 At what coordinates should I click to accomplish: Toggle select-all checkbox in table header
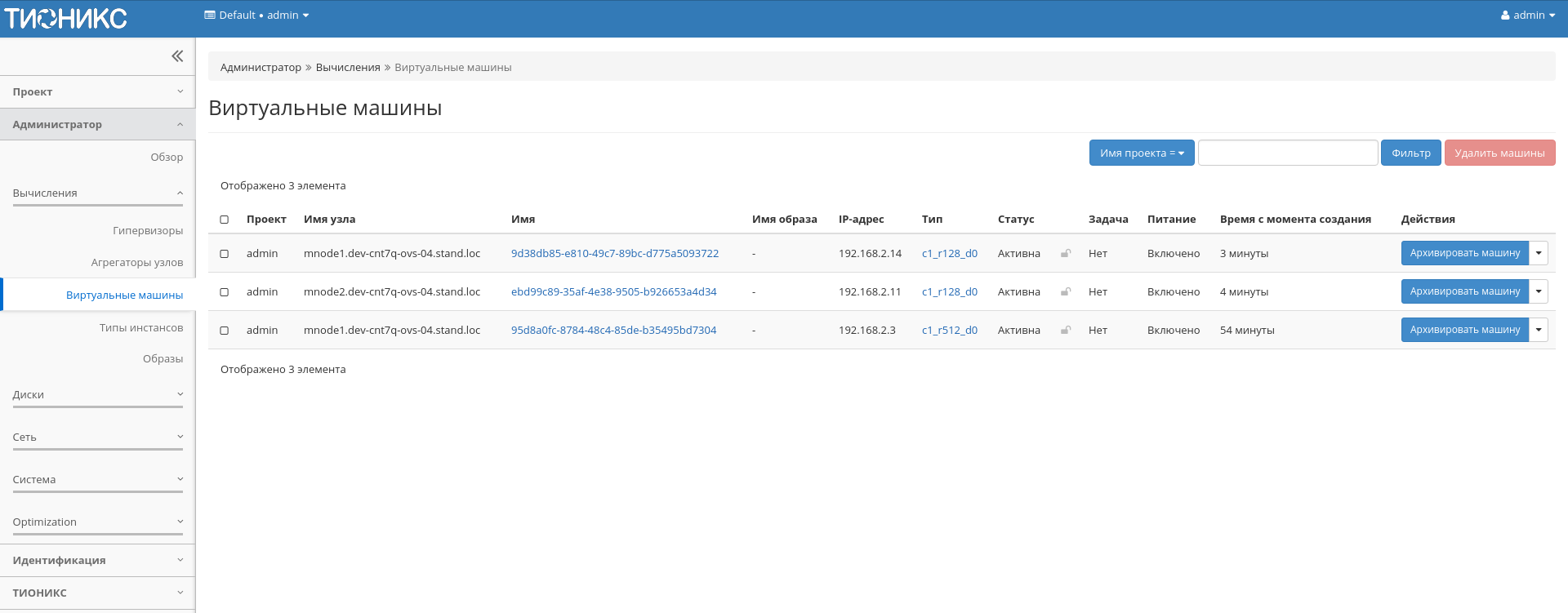click(225, 220)
